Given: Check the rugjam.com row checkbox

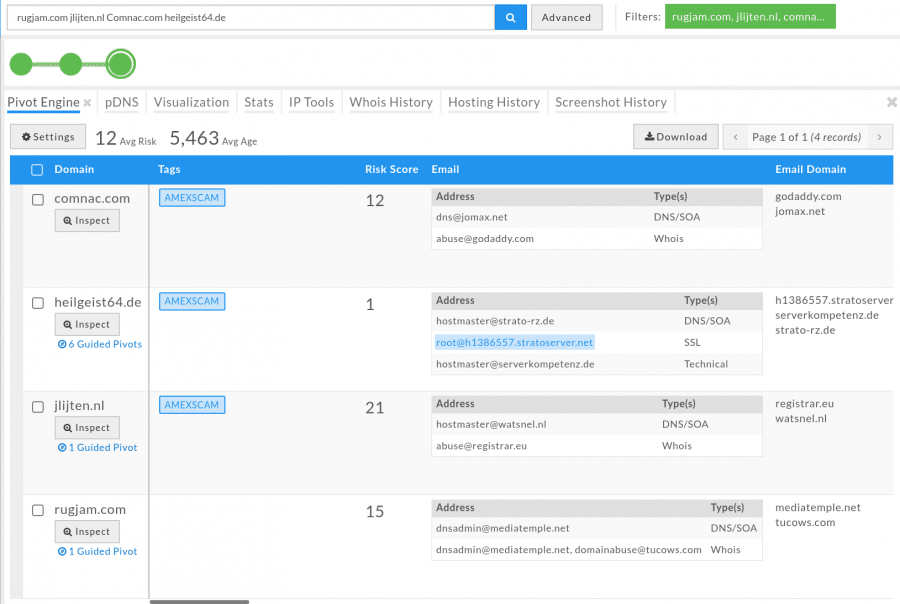Looking at the screenshot, I should [x=38, y=510].
